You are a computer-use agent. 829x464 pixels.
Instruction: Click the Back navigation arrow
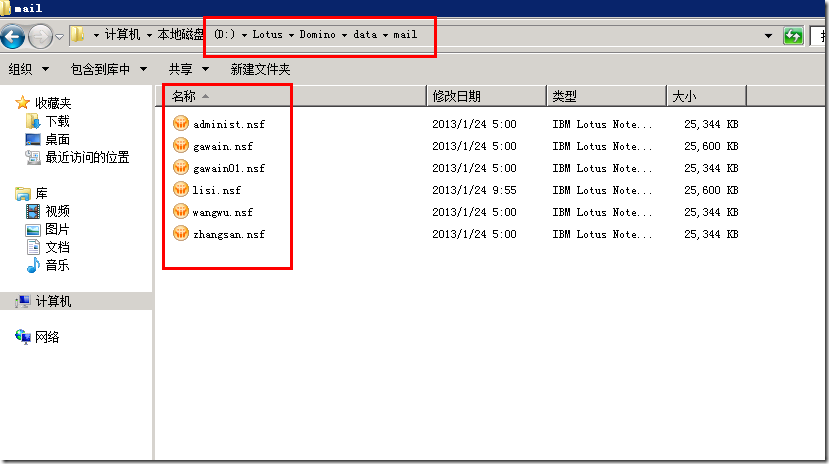pyautogui.click(x=13, y=36)
